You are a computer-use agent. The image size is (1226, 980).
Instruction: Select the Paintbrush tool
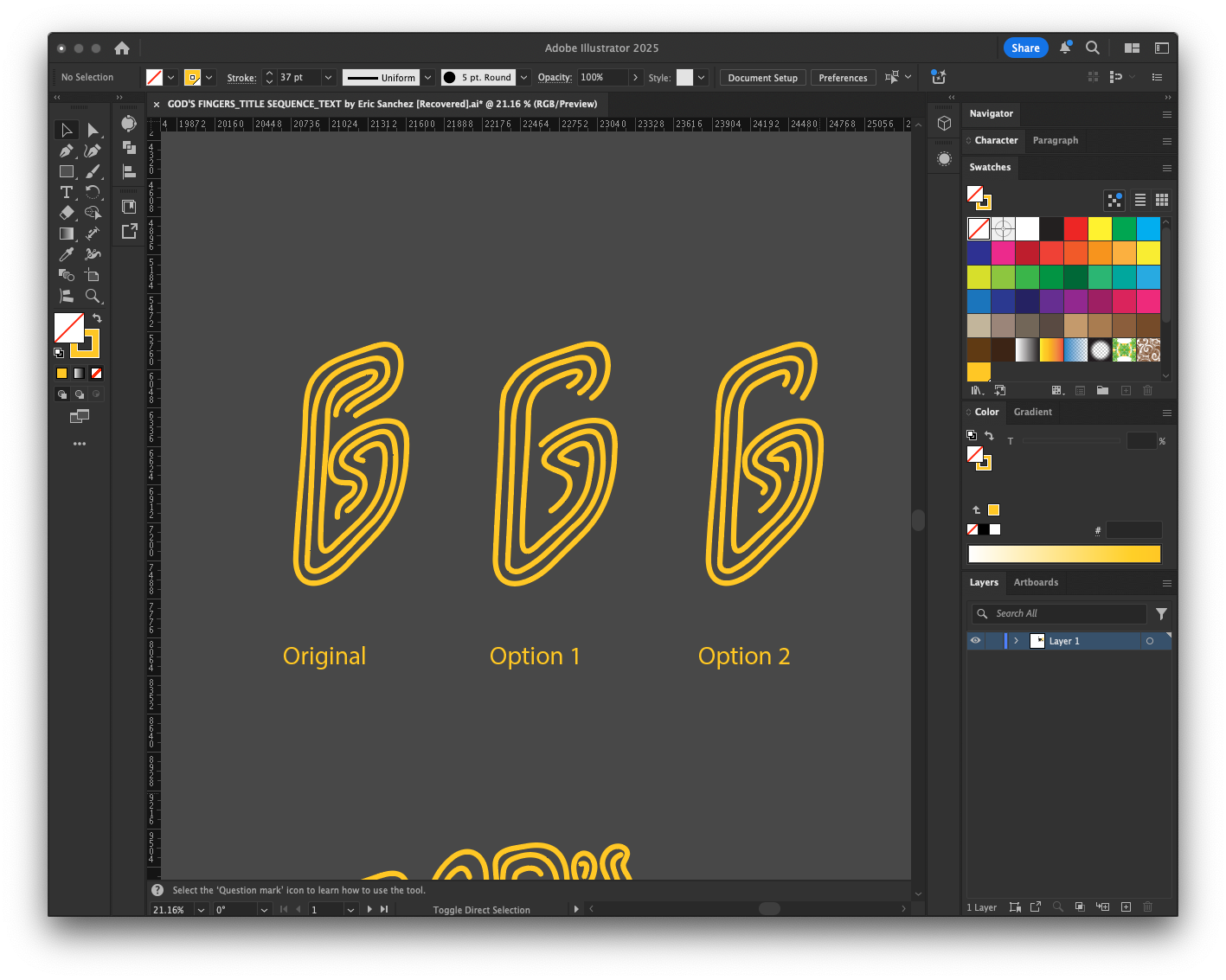93,171
